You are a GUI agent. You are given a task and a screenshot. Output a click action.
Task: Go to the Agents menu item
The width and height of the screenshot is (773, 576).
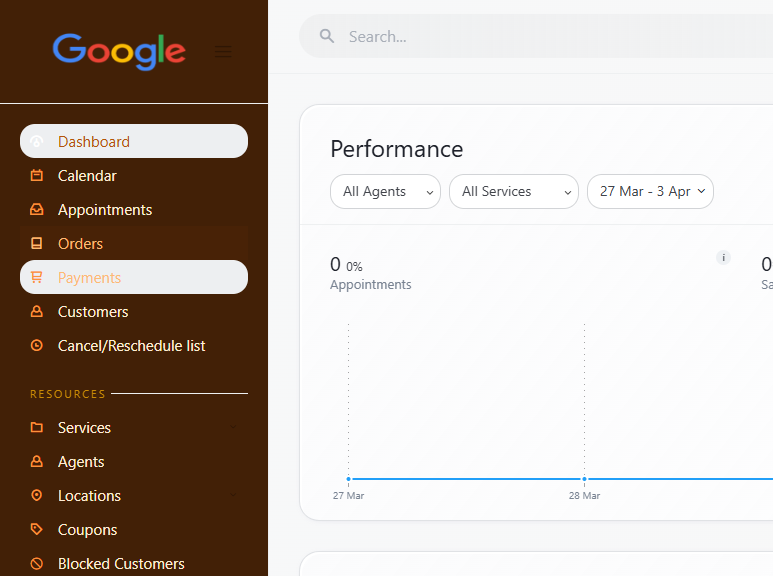(x=81, y=462)
